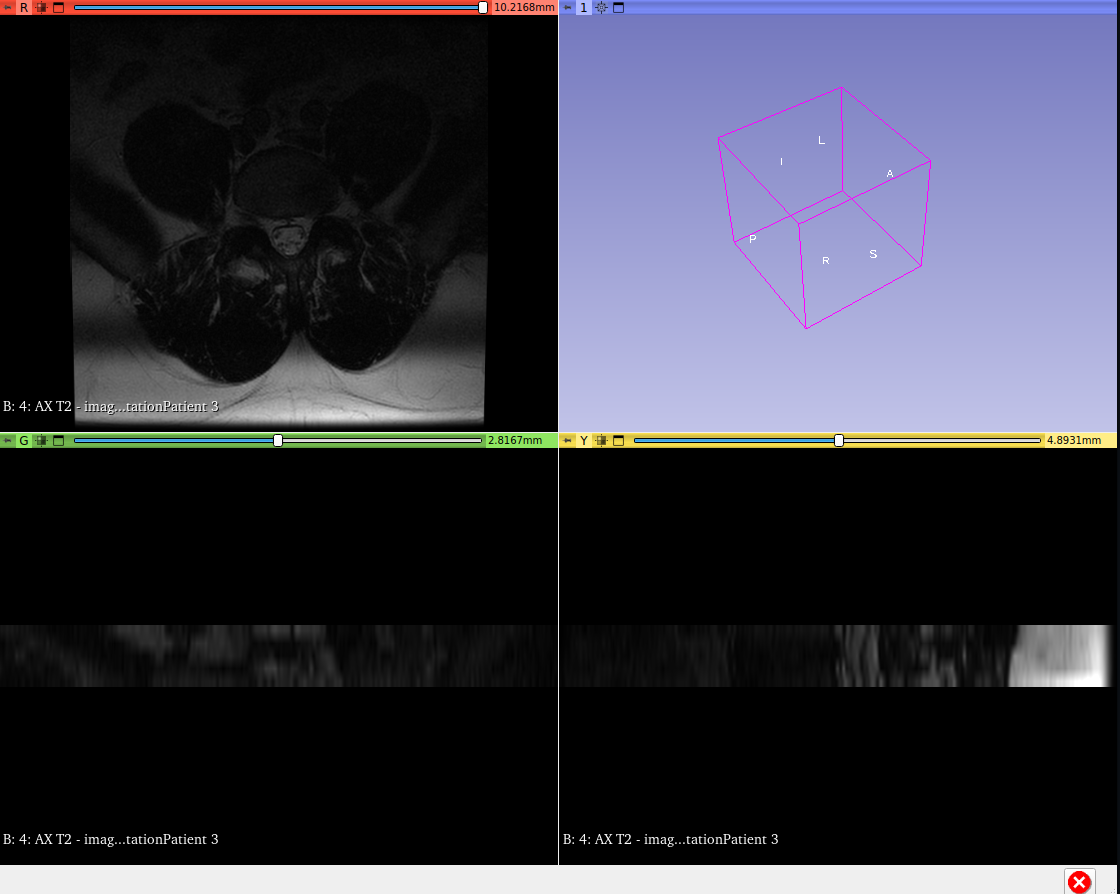The image size is (1120, 894).
Task: Expand the red slice view controller options
Action: pos(7,7)
